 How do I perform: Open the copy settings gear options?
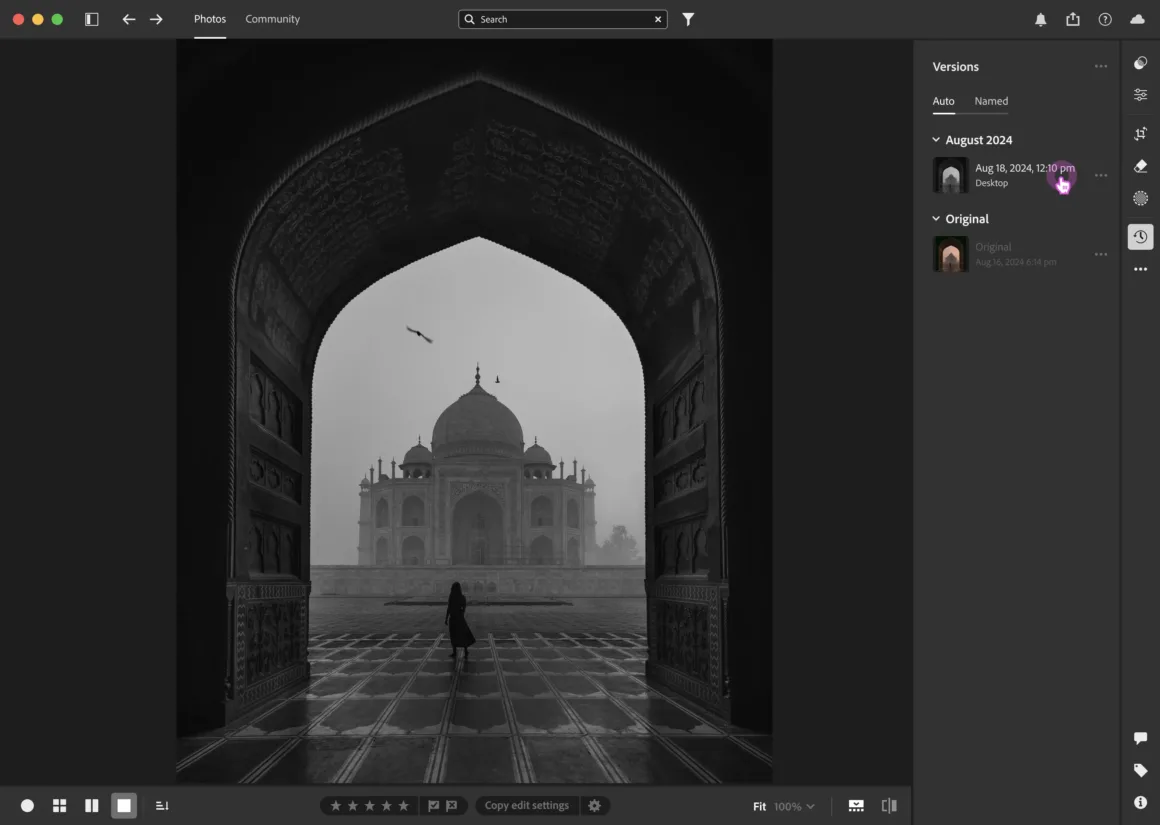(595, 806)
